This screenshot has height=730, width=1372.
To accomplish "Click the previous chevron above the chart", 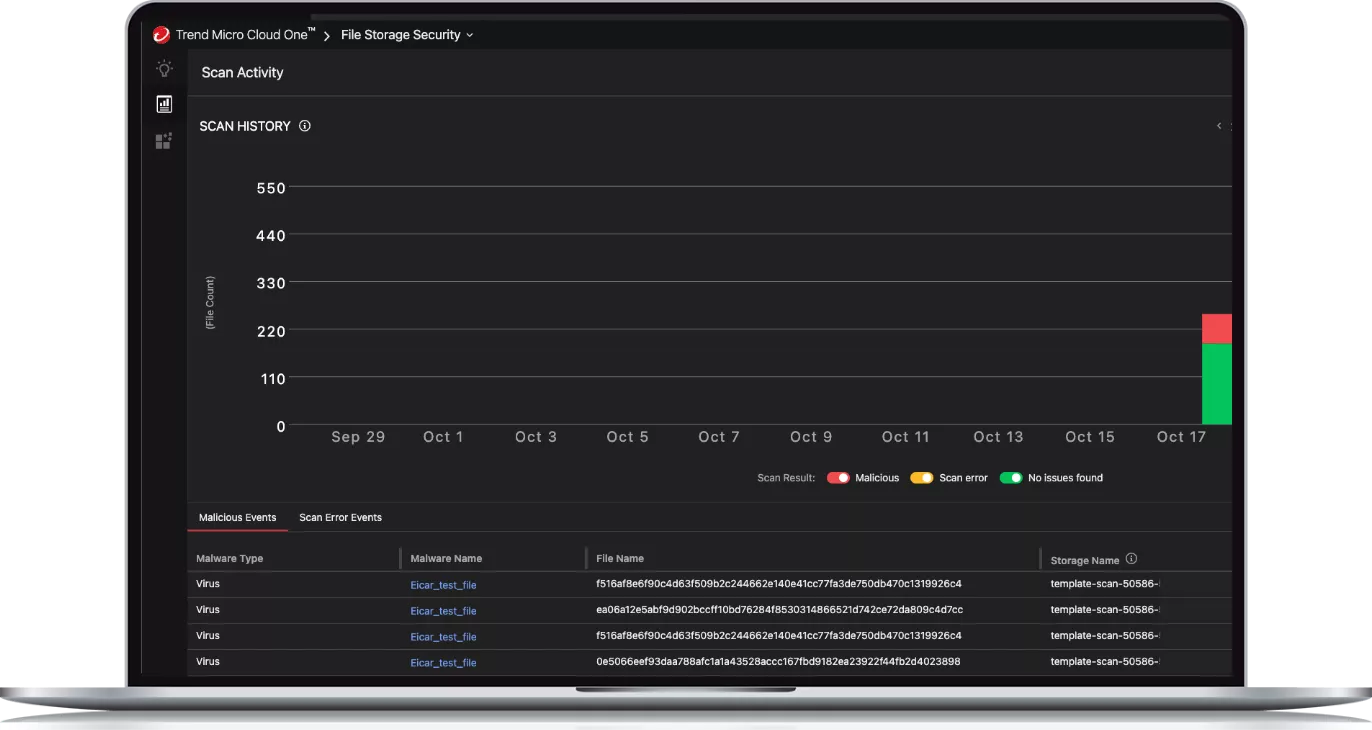I will (x=1219, y=126).
